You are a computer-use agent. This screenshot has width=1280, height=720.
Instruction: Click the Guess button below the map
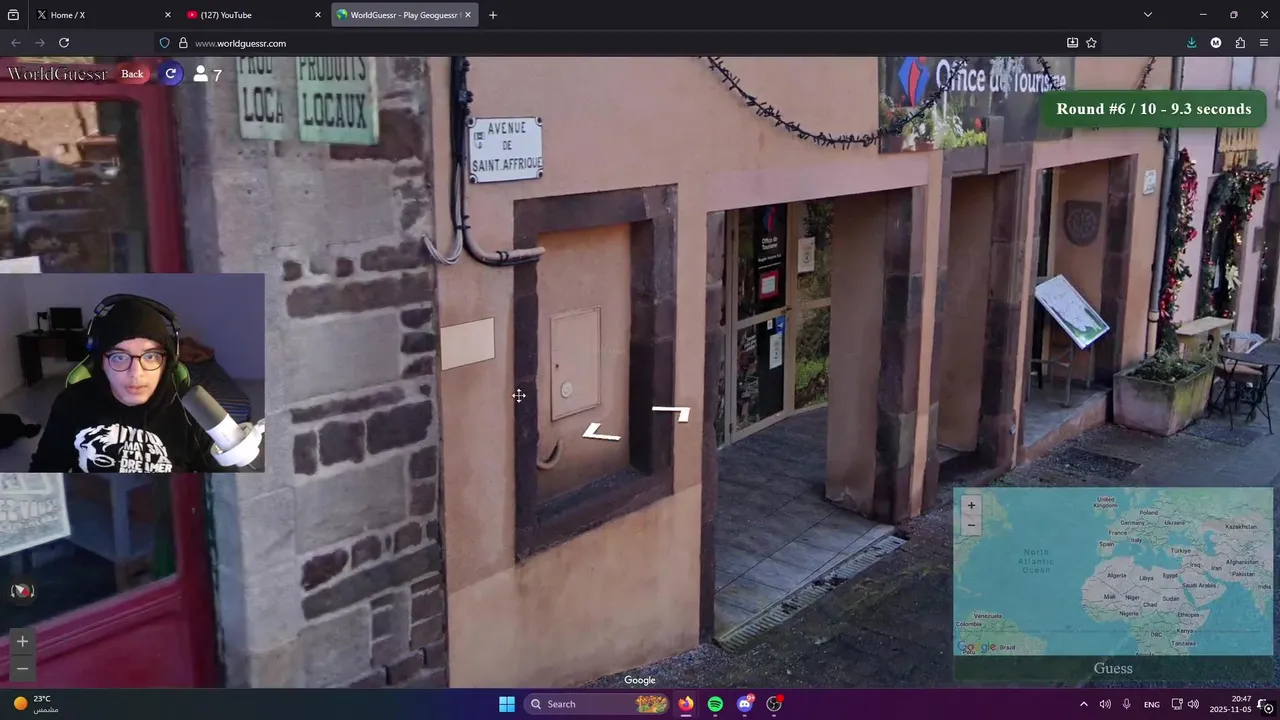click(x=1113, y=669)
